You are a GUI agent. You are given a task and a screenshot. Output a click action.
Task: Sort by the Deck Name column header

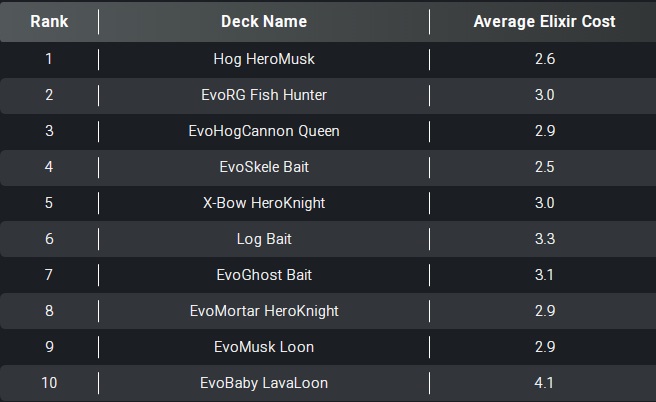coord(264,22)
